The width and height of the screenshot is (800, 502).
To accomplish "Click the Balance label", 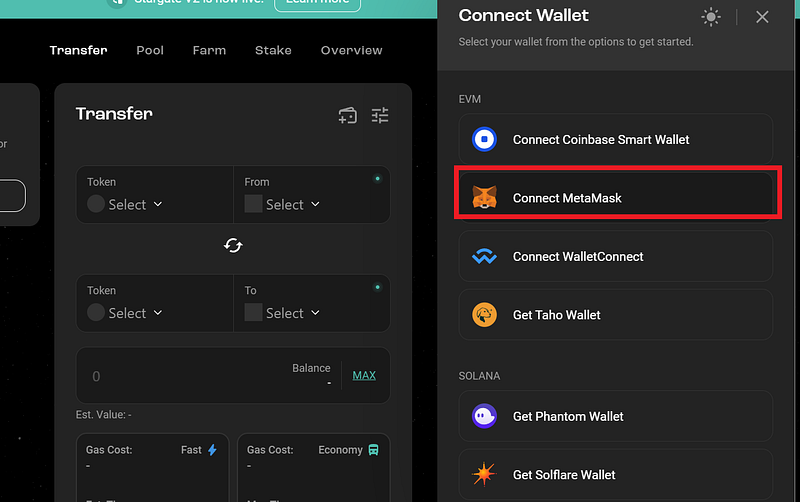I will click(311, 368).
